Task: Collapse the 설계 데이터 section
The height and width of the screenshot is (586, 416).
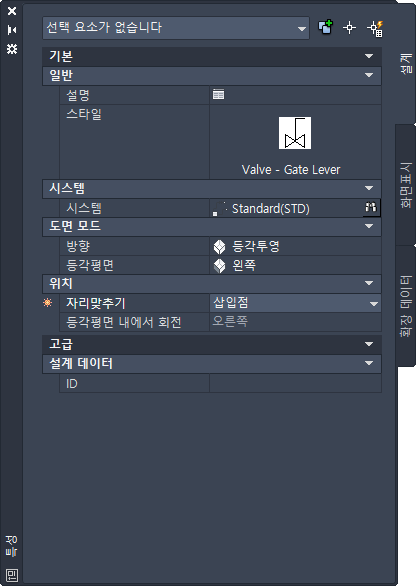Action: click(212, 363)
